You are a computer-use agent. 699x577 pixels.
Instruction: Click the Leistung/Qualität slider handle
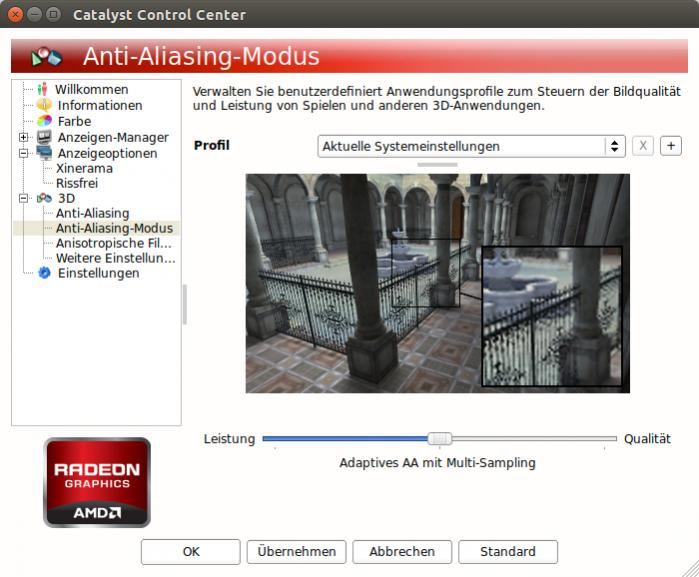(440, 439)
